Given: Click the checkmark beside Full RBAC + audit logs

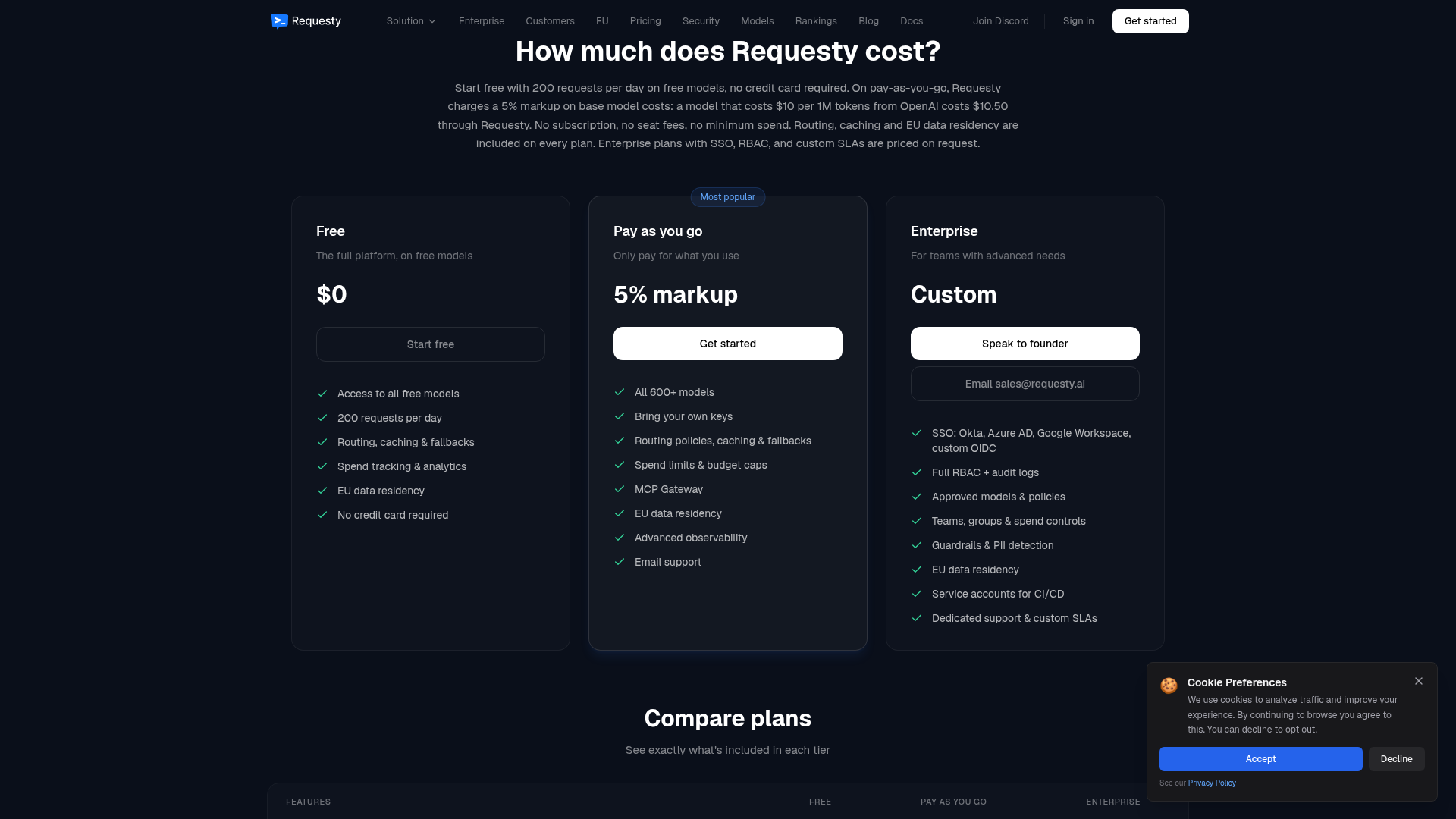Looking at the screenshot, I should [x=917, y=472].
